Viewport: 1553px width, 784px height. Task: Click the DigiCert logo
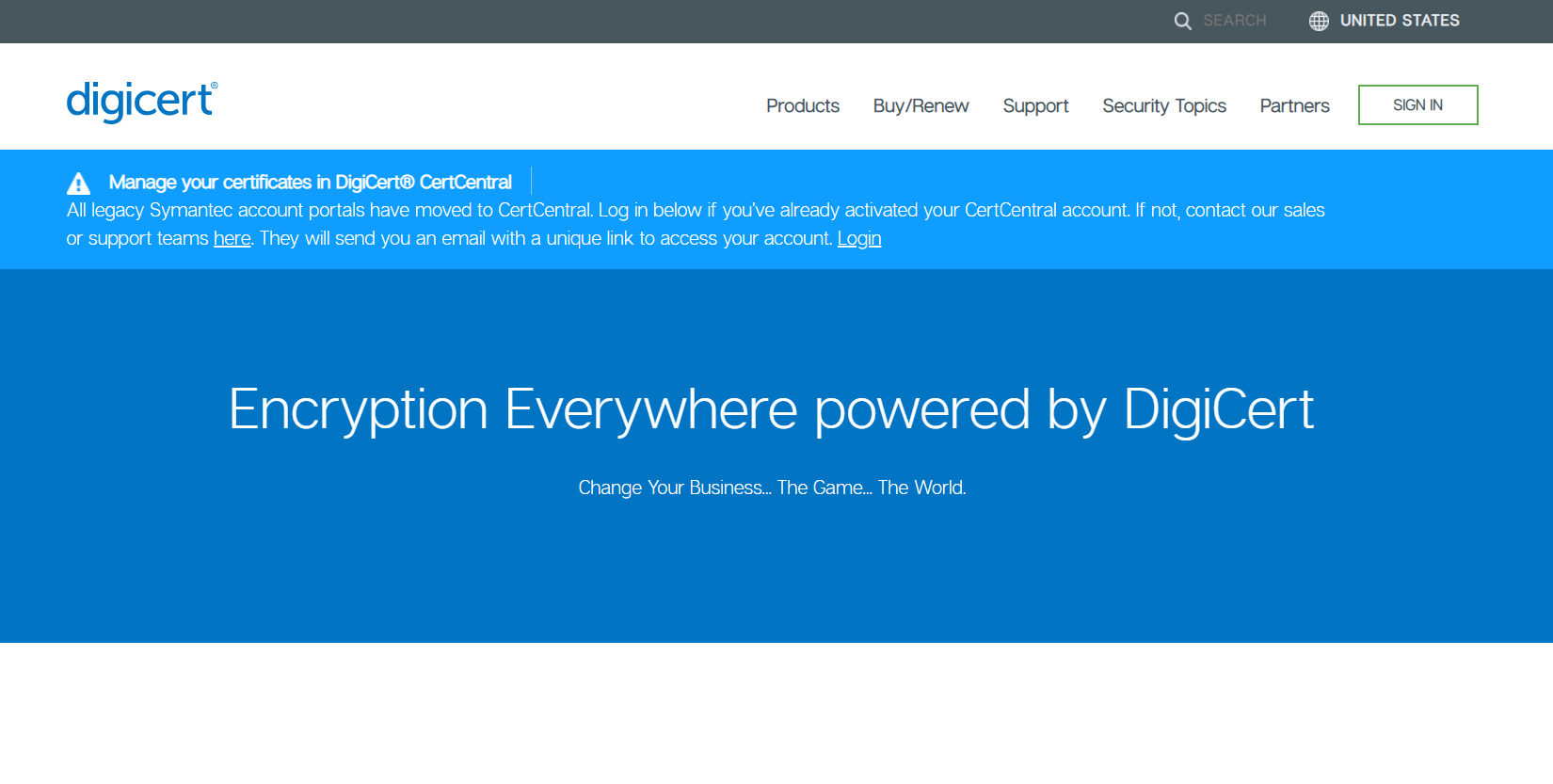pyautogui.click(x=141, y=101)
